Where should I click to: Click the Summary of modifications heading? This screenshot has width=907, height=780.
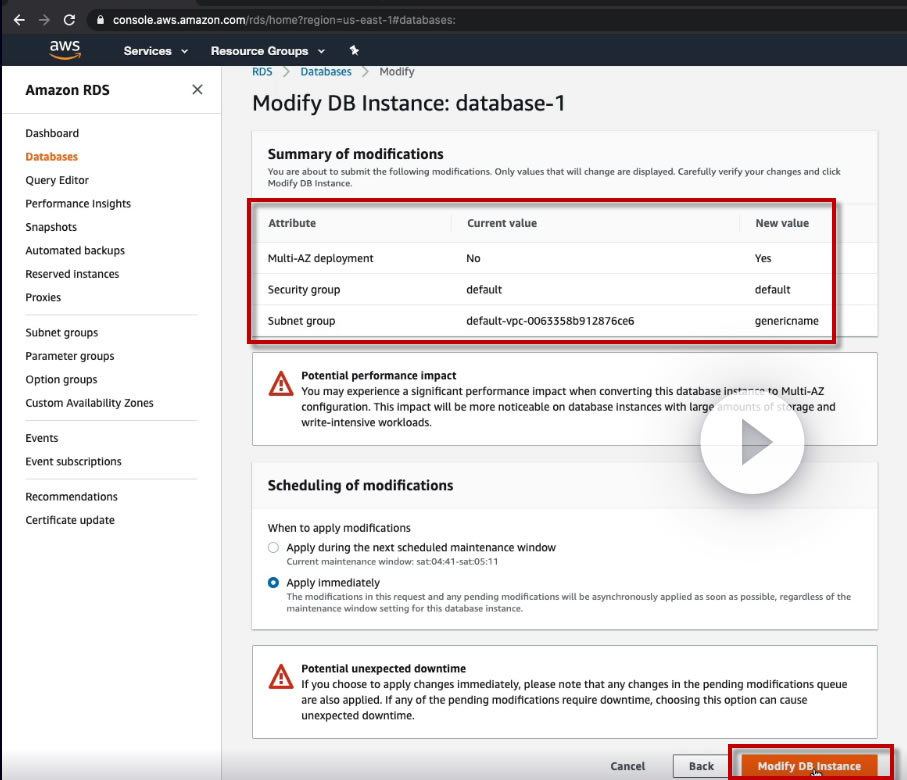356,154
